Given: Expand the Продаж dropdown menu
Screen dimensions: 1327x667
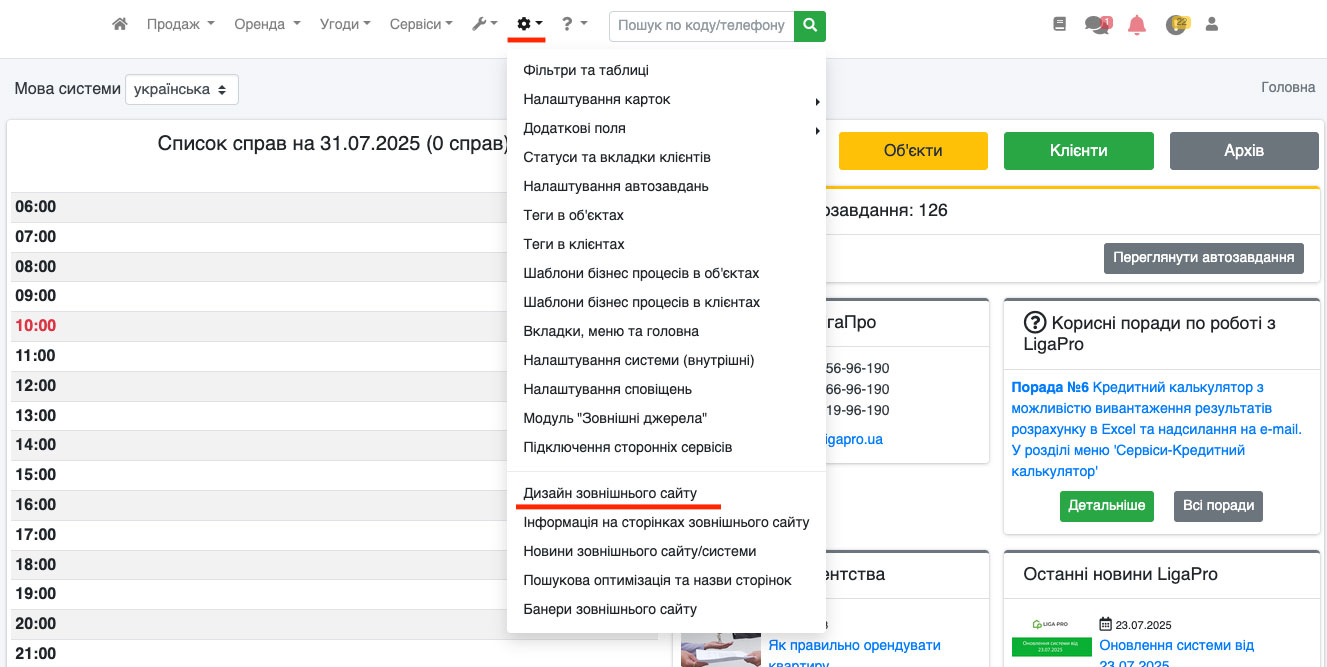Looking at the screenshot, I should pyautogui.click(x=180, y=24).
